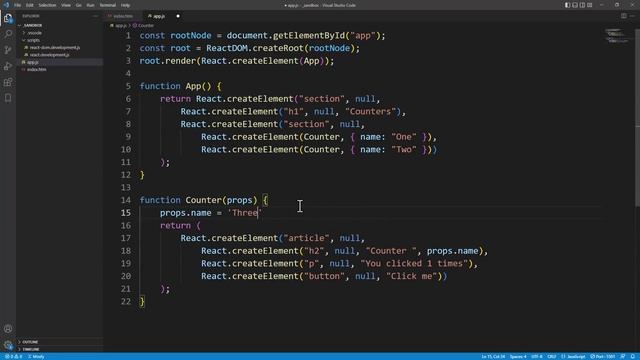Switch to the index.html editor tab
Viewport: 640px width, 360px height.
coord(123,16)
